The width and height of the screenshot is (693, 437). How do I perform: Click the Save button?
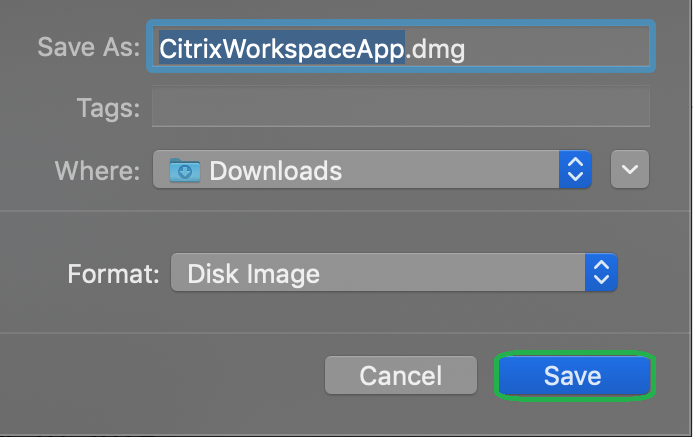point(574,376)
